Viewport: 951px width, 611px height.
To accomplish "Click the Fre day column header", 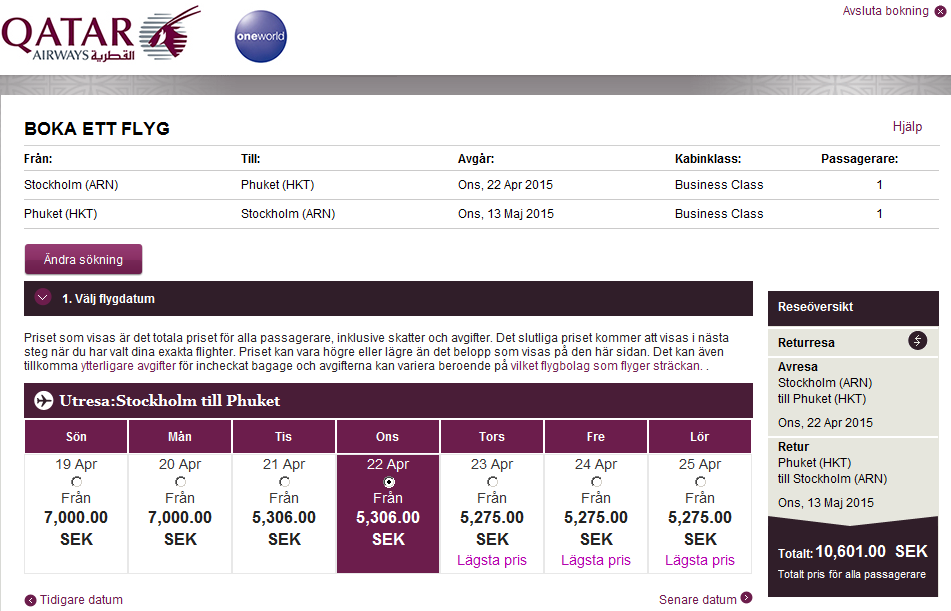I will [x=596, y=437].
